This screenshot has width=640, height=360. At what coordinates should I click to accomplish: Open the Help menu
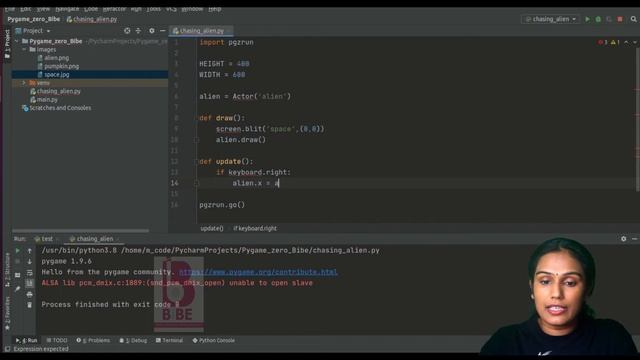pyautogui.click(x=215, y=9)
